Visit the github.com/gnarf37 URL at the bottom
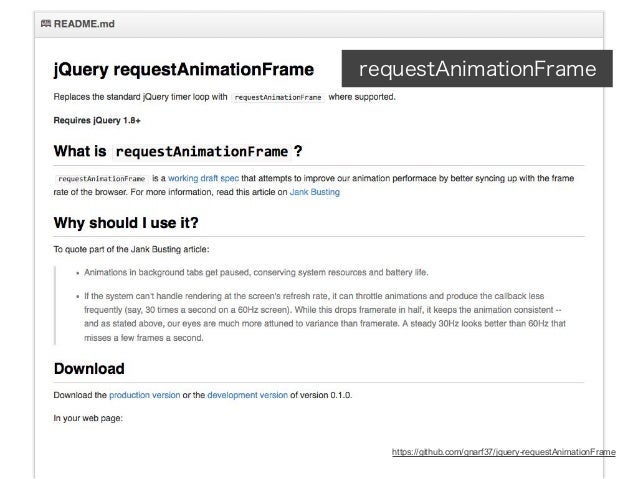This screenshot has height=479, width=638. (503, 452)
